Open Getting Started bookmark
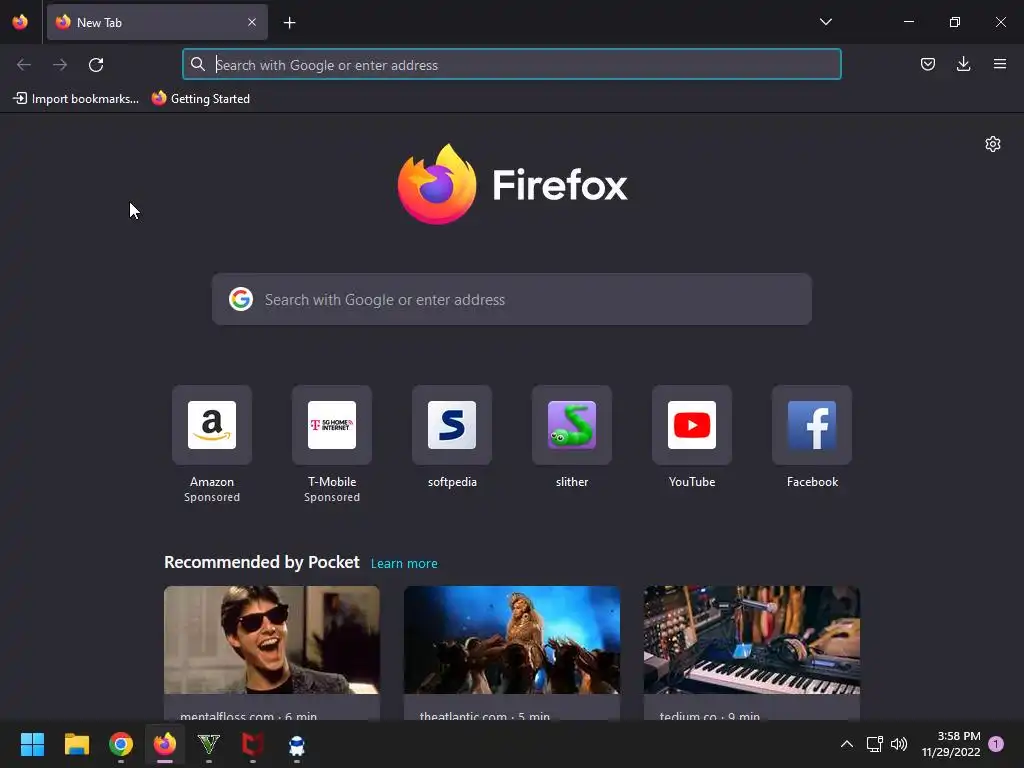This screenshot has height=768, width=1024. pos(201,99)
